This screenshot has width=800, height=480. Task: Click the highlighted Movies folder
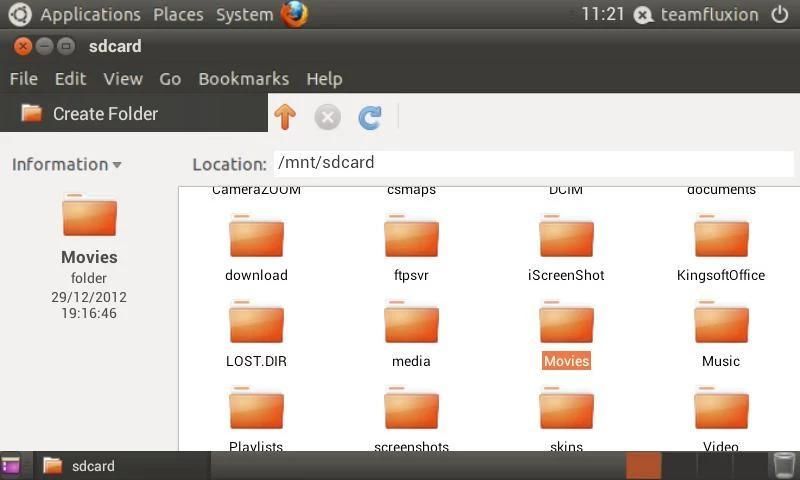[566, 325]
